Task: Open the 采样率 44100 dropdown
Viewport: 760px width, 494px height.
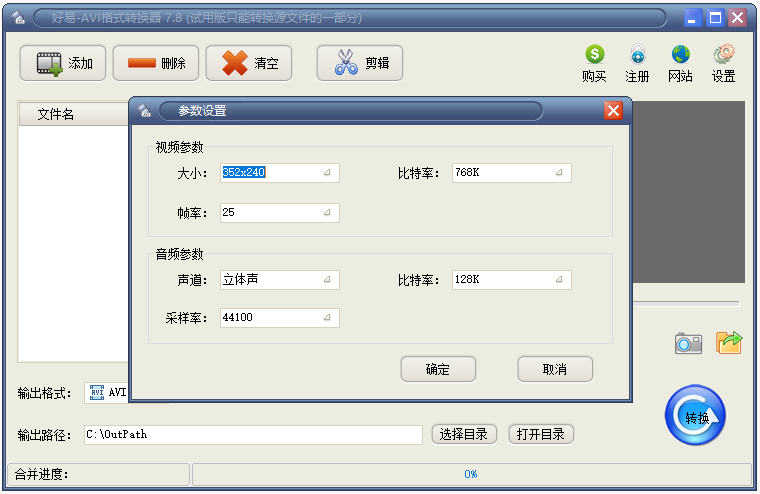Action: (x=280, y=318)
